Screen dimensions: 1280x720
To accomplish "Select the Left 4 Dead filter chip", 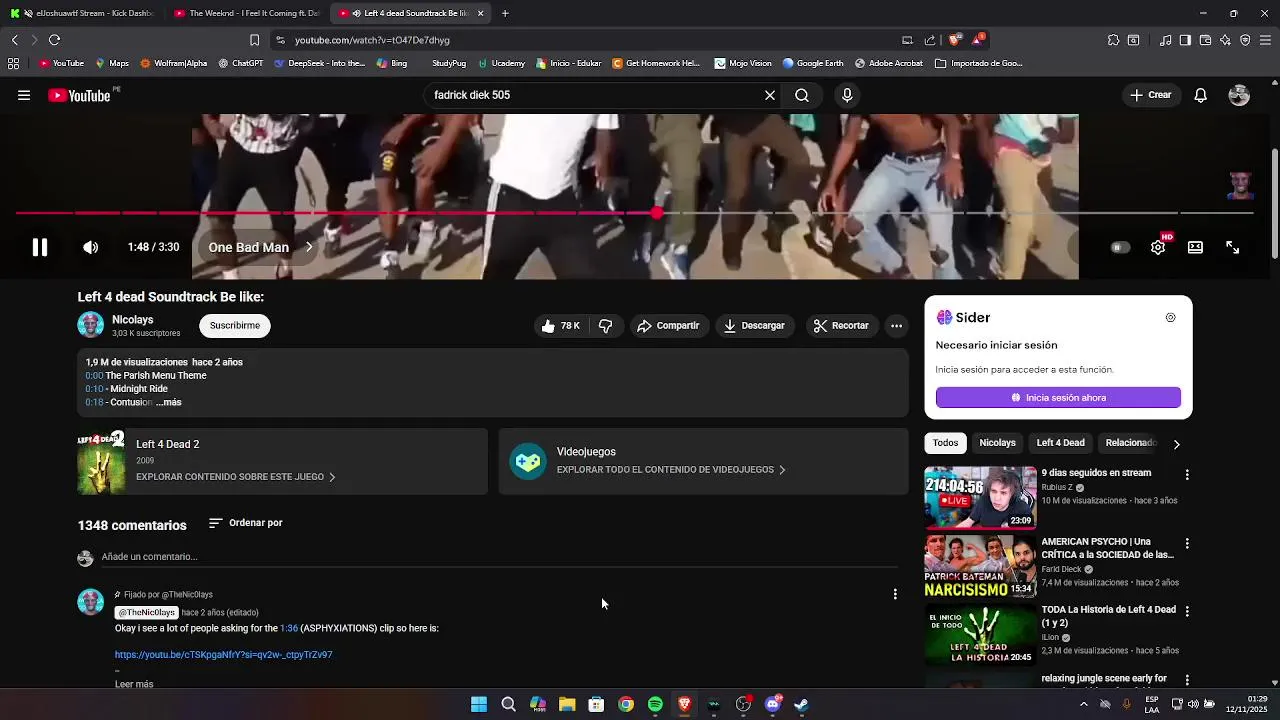I will click(x=1060, y=443).
